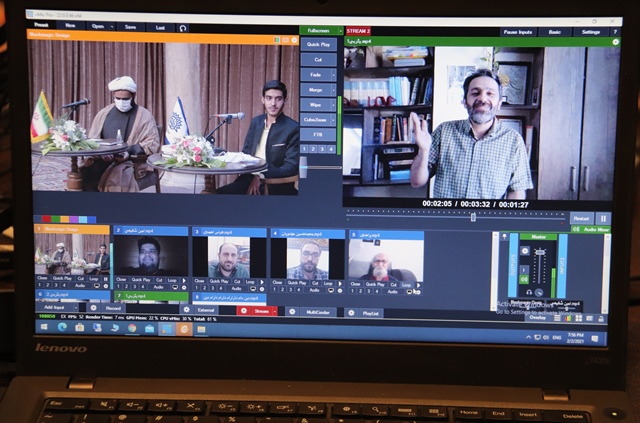640x423 pixels.
Task: Open the Preset menu at top left
Action: (44, 26)
